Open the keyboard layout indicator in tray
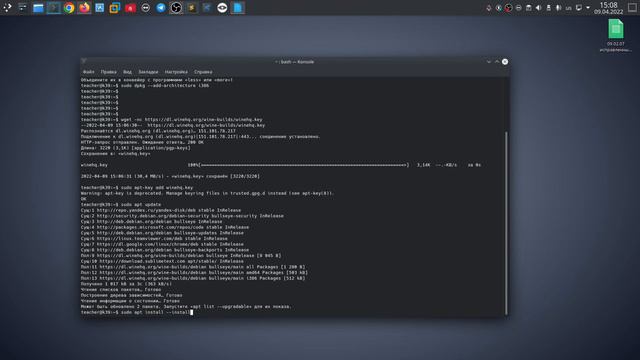 coord(568,8)
